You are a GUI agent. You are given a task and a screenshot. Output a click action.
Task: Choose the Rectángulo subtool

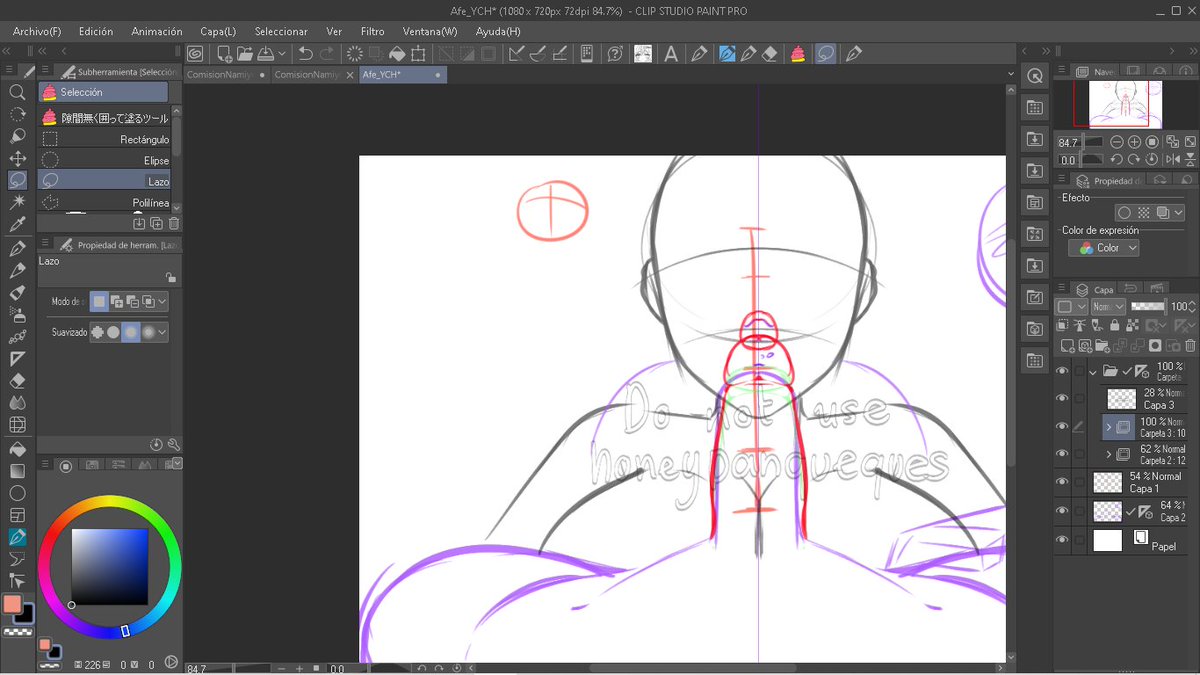pyautogui.click(x=104, y=139)
